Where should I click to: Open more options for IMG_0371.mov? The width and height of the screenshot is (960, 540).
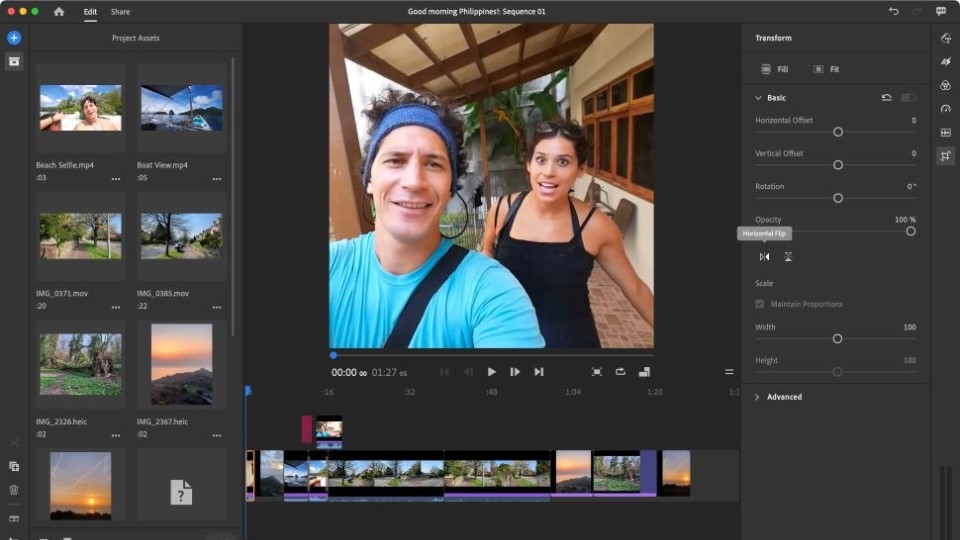[x=116, y=307]
